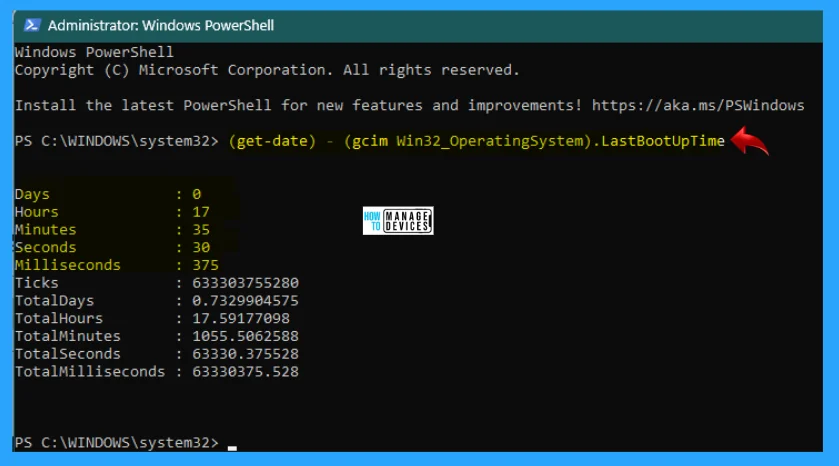Viewport: 839px width, 466px height.
Task: Click the 'Ticks' label
Action: tap(36, 282)
